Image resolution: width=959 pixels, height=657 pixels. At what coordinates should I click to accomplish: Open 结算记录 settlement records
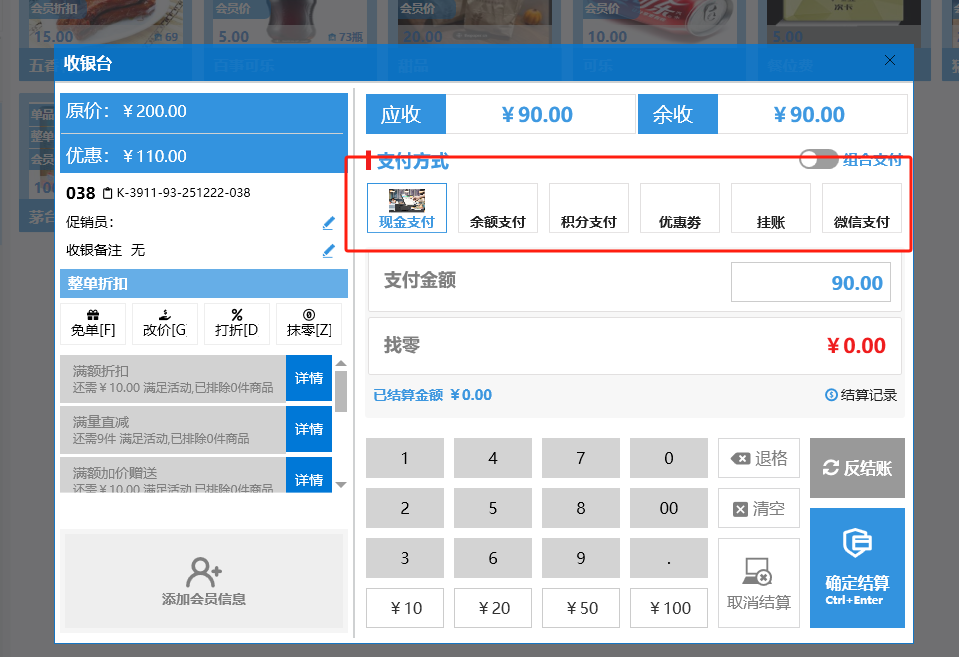(861, 395)
